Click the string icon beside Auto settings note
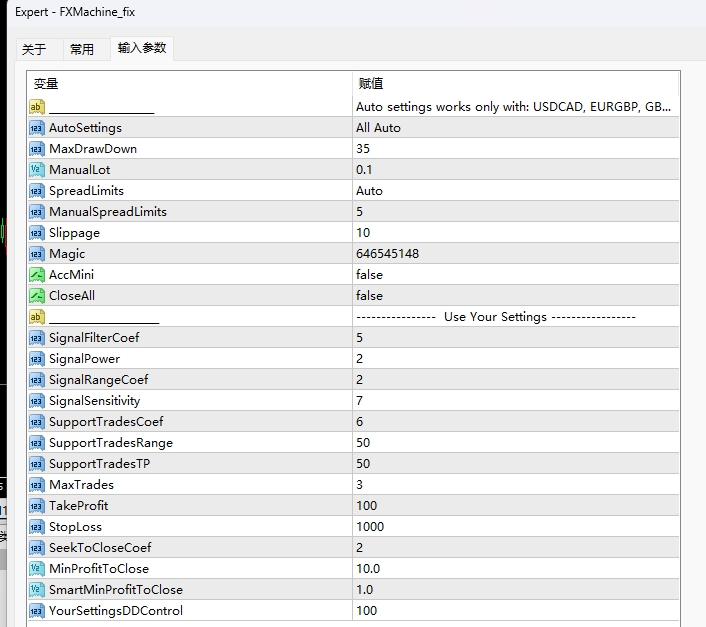 [x=37, y=107]
